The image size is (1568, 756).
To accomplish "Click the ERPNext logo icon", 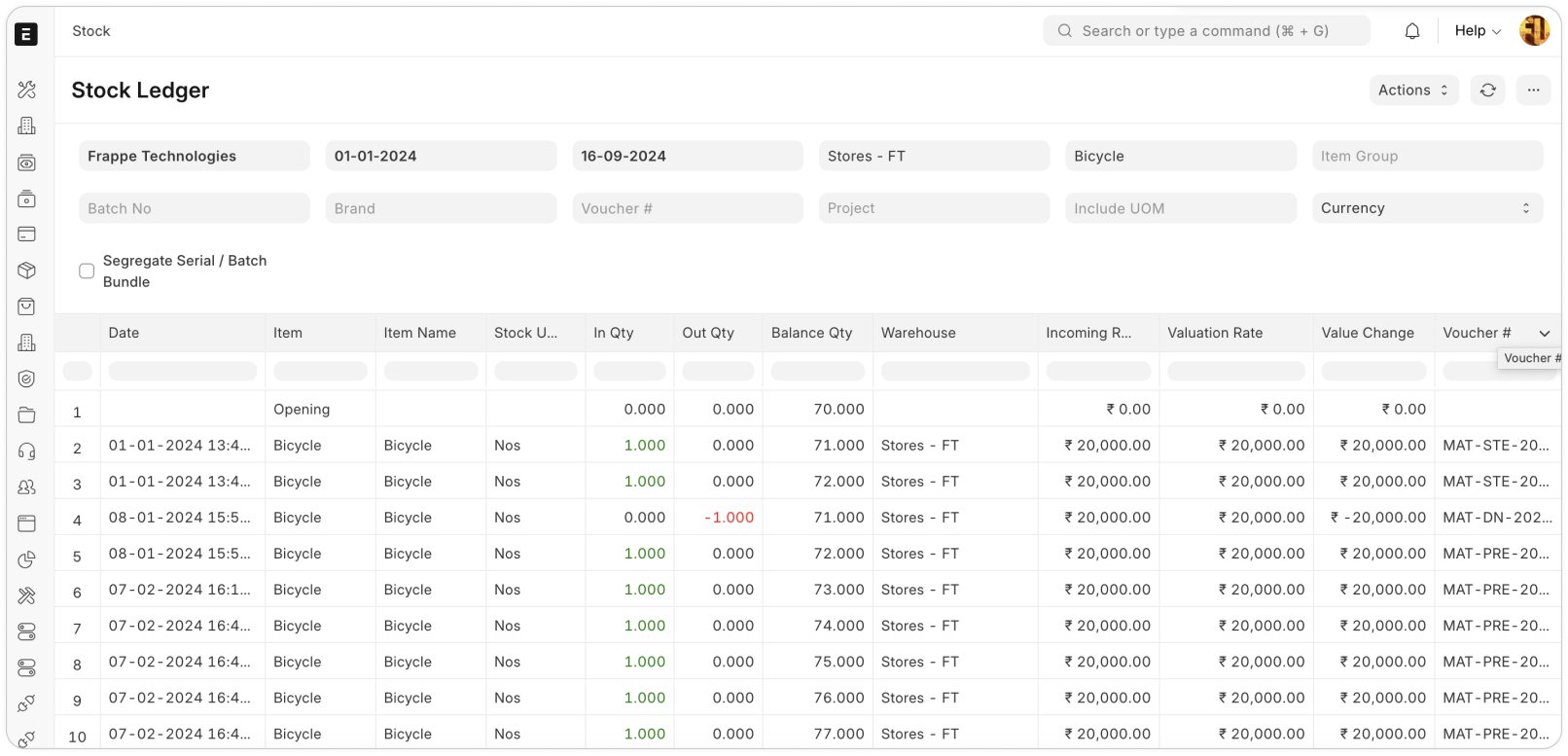I will tap(26, 35).
